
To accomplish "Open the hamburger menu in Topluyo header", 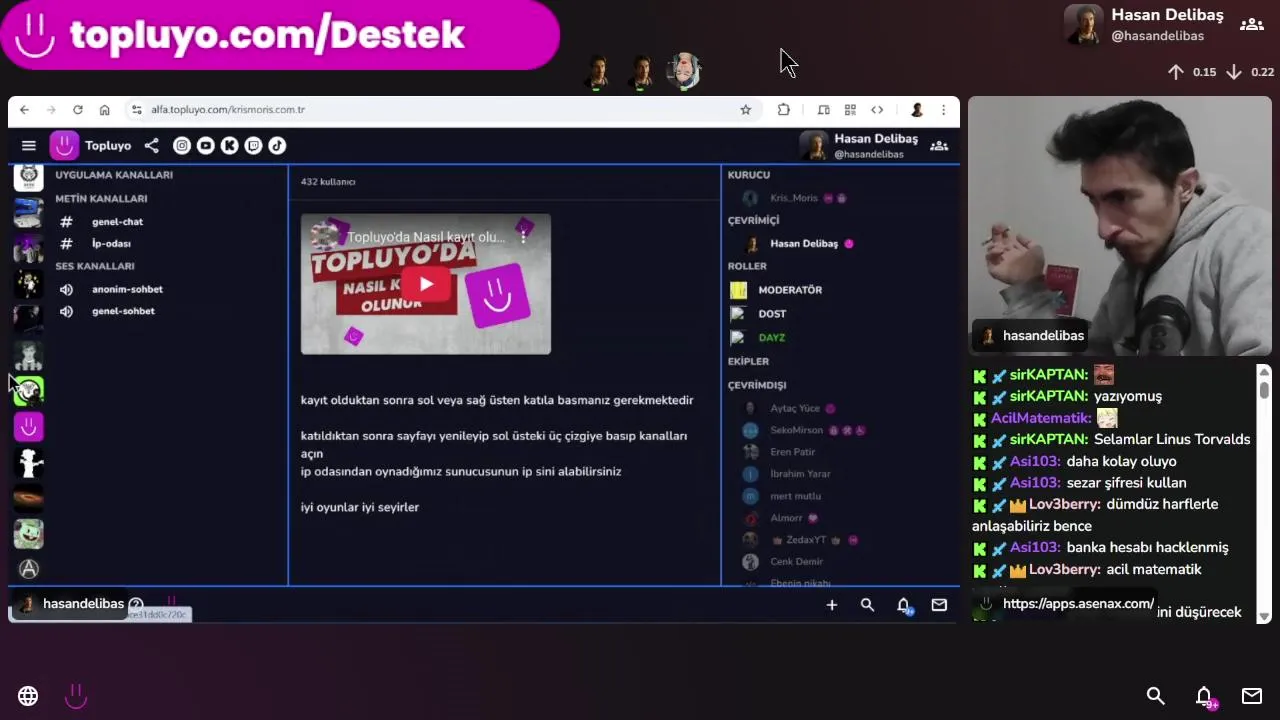I will 29,146.
